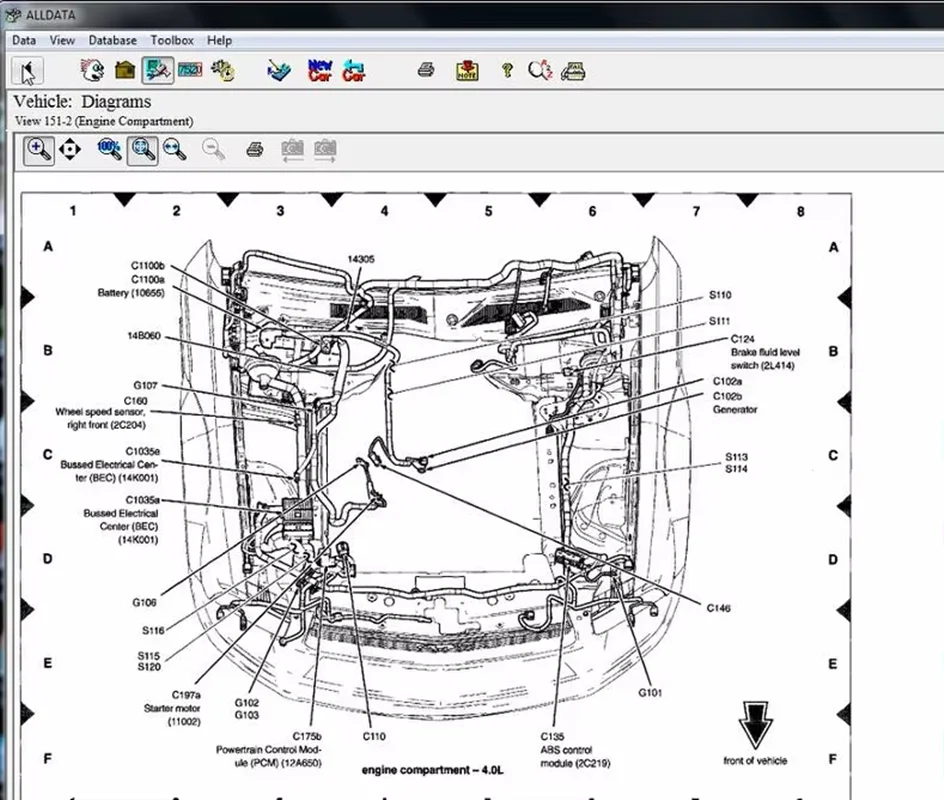Click the New Car icon
Screen dimensions: 944x800
click(321, 70)
